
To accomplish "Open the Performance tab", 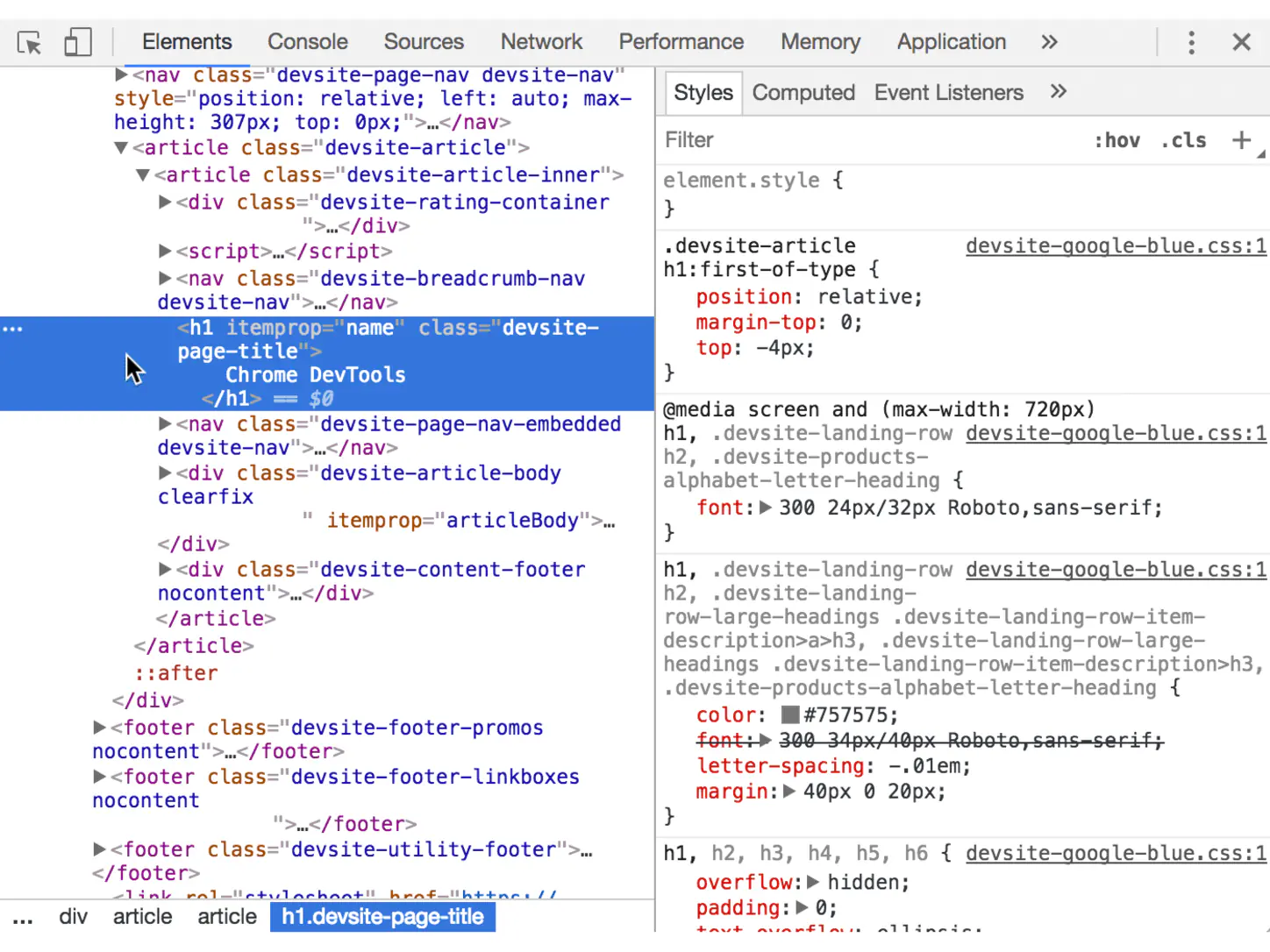I will 681,42.
